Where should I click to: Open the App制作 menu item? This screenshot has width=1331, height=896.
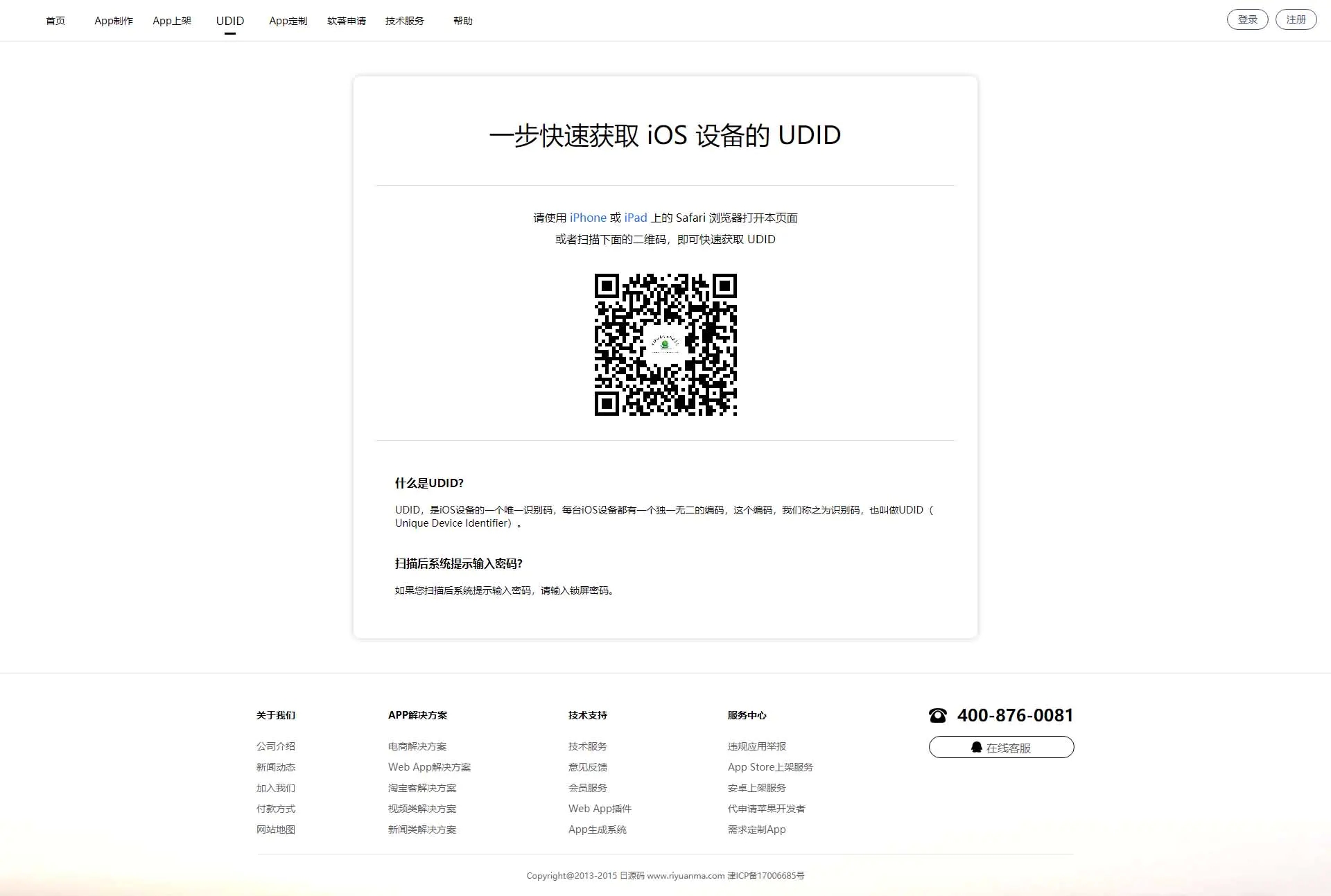click(x=113, y=21)
